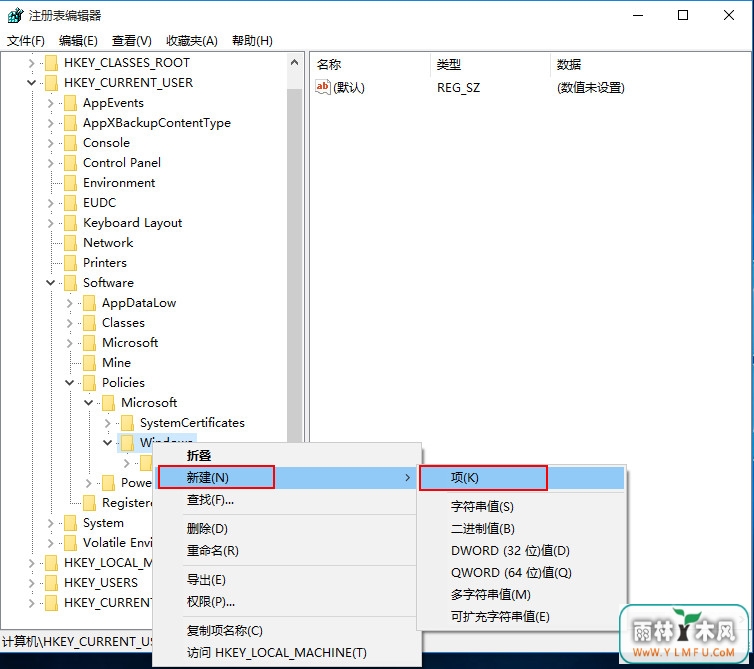Click the ab string icon of the (默认) value

click(323, 87)
